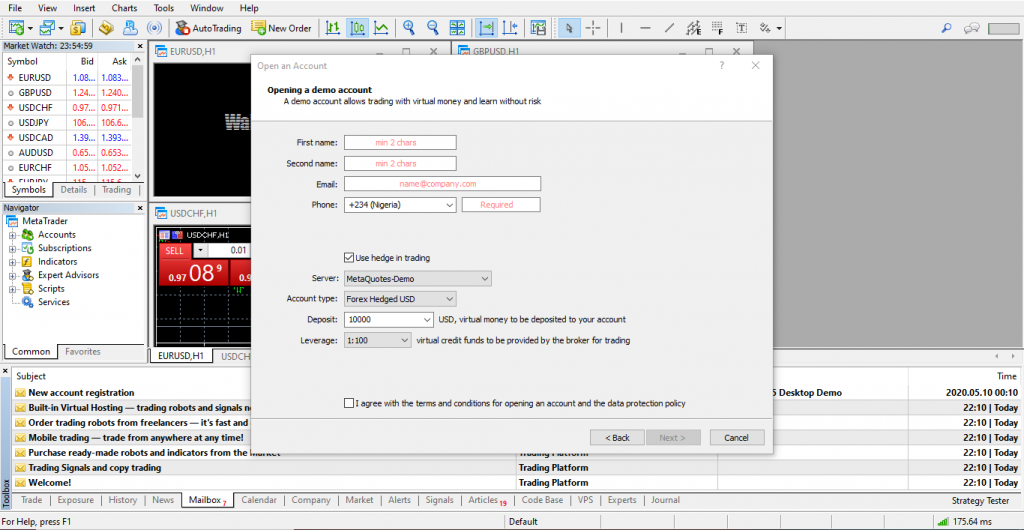Select the Services item in Navigator
The width and height of the screenshot is (1024, 530).
[54, 302]
